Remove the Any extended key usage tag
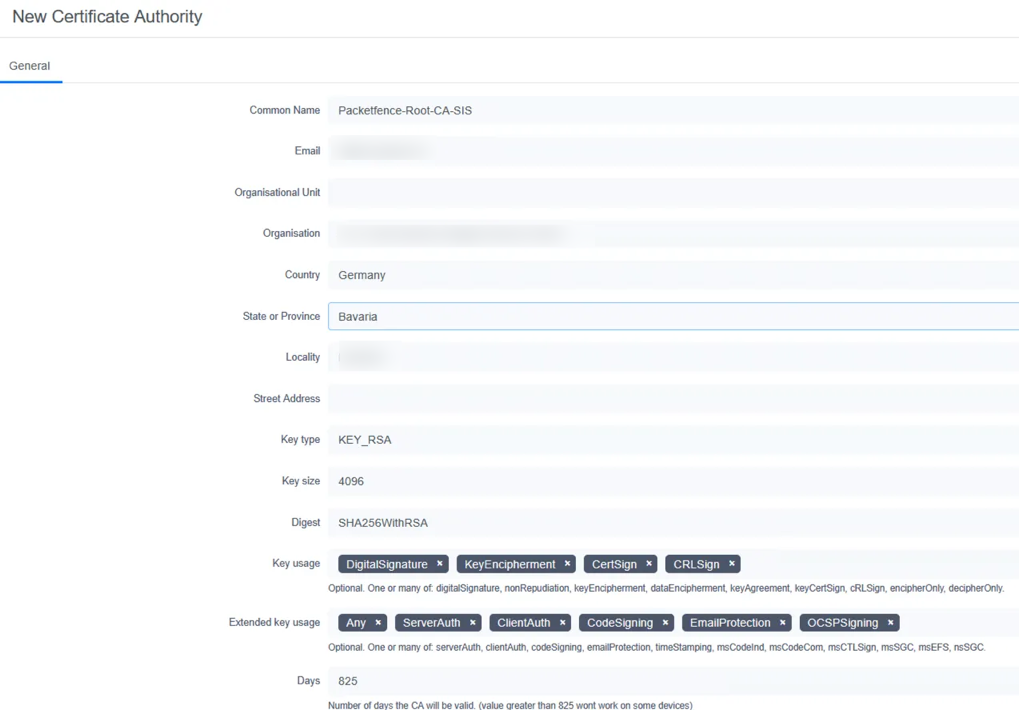 (377, 622)
